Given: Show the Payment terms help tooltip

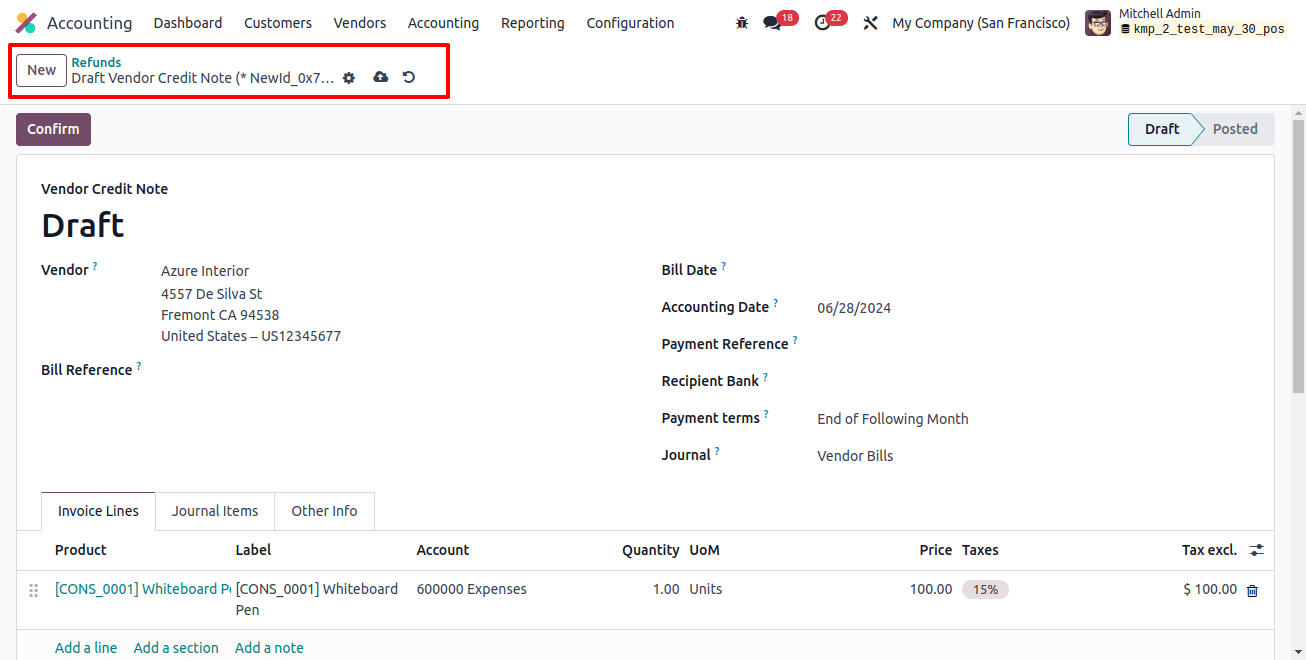Looking at the screenshot, I should (767, 414).
